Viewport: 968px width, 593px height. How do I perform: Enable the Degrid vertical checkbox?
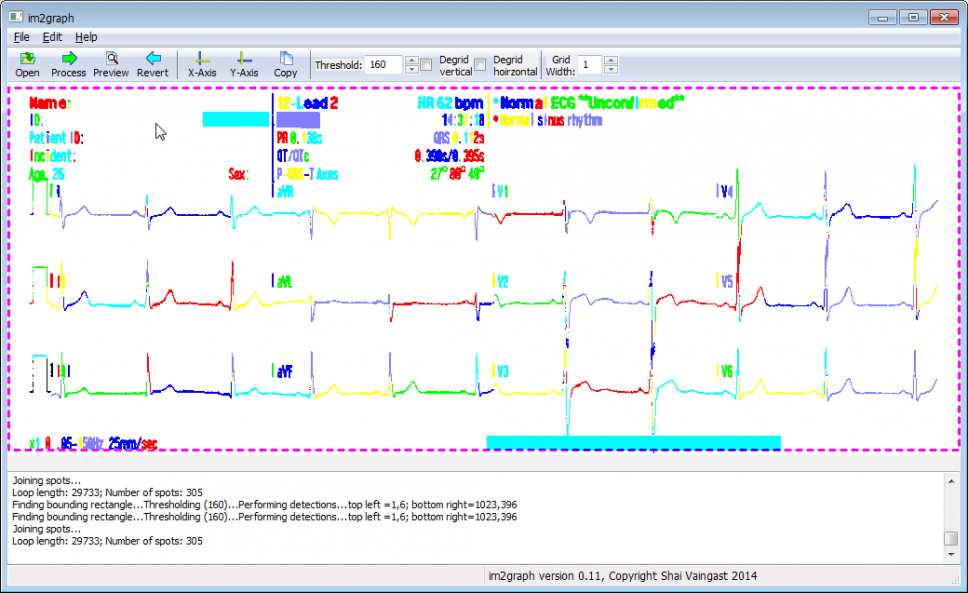click(x=426, y=65)
